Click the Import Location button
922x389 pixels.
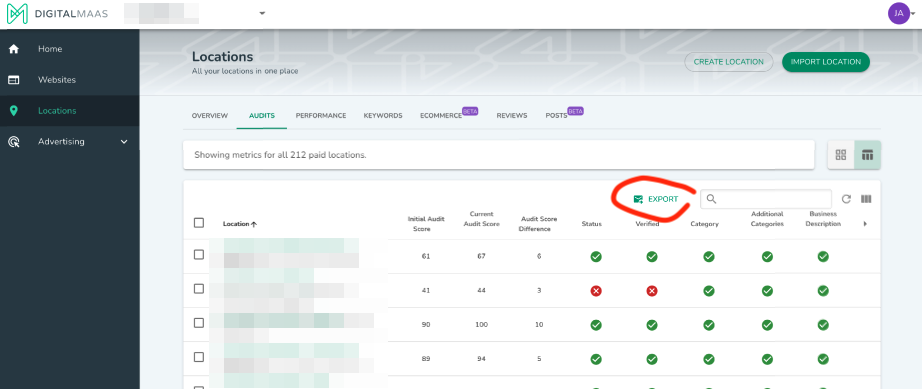tap(826, 62)
